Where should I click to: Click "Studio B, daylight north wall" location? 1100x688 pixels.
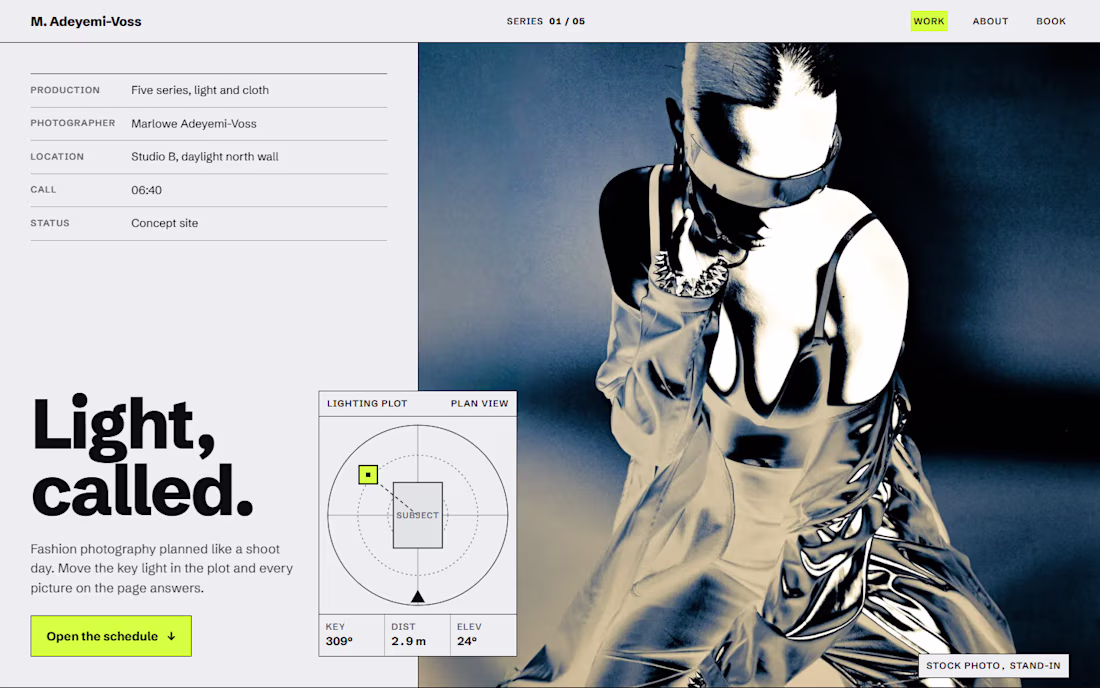click(x=205, y=156)
